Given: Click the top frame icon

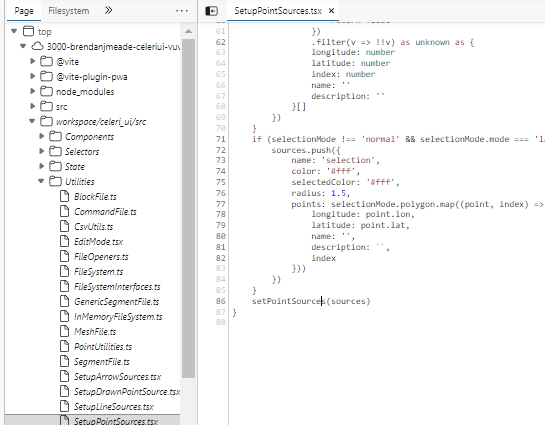Looking at the screenshot, I should pos(29,31).
